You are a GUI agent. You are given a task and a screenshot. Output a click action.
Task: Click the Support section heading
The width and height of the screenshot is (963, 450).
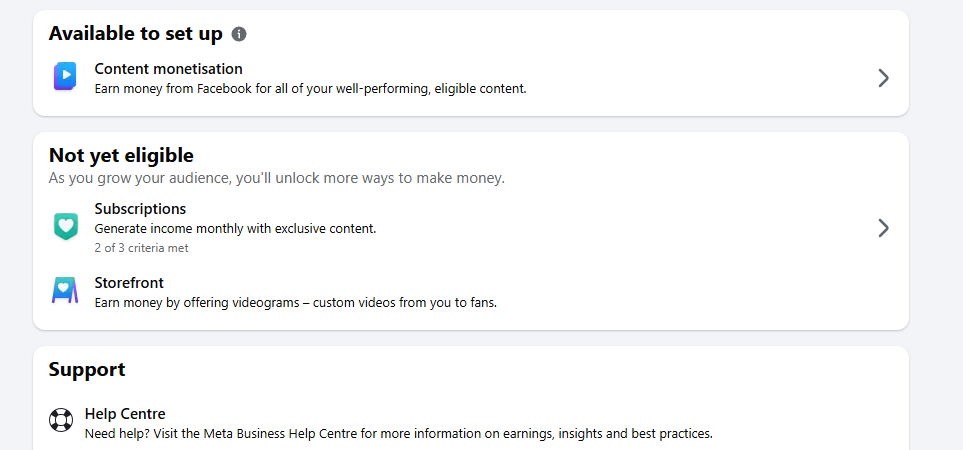87,369
